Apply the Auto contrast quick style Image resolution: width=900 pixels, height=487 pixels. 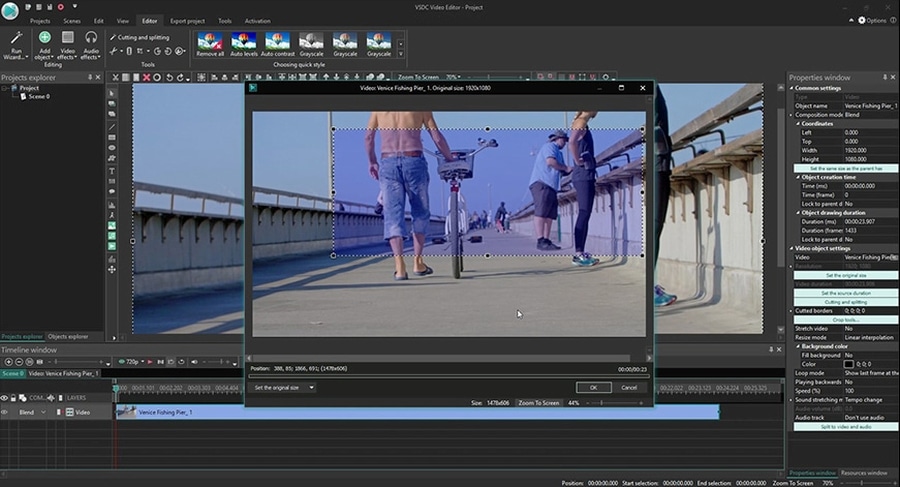277,42
